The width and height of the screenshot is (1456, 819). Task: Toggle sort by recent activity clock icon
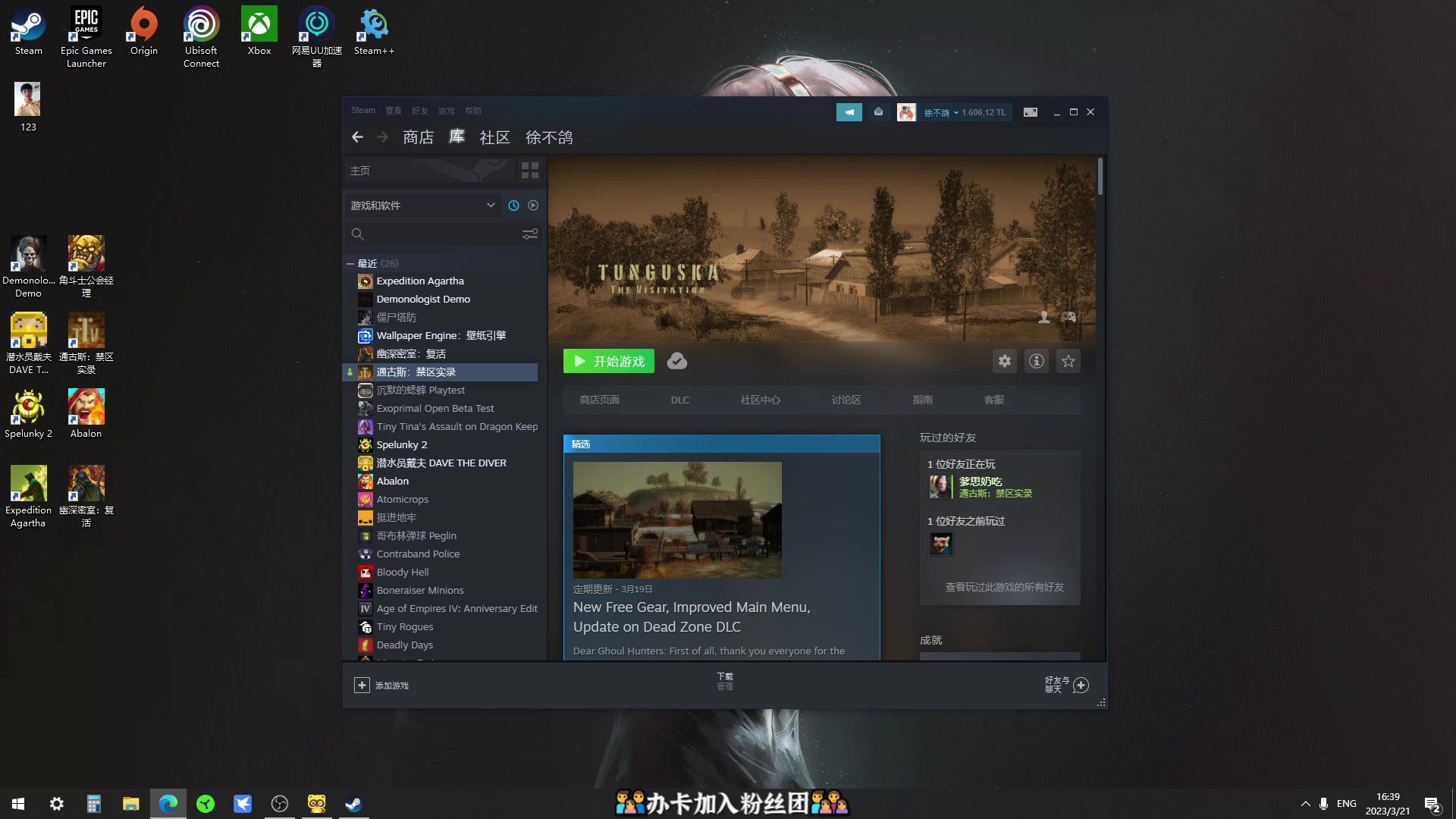(x=513, y=206)
